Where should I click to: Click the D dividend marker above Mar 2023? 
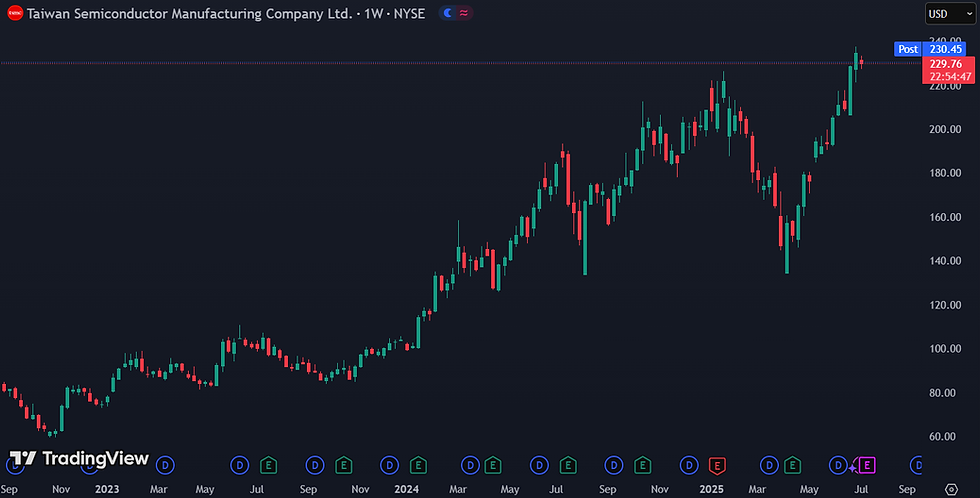(165, 465)
